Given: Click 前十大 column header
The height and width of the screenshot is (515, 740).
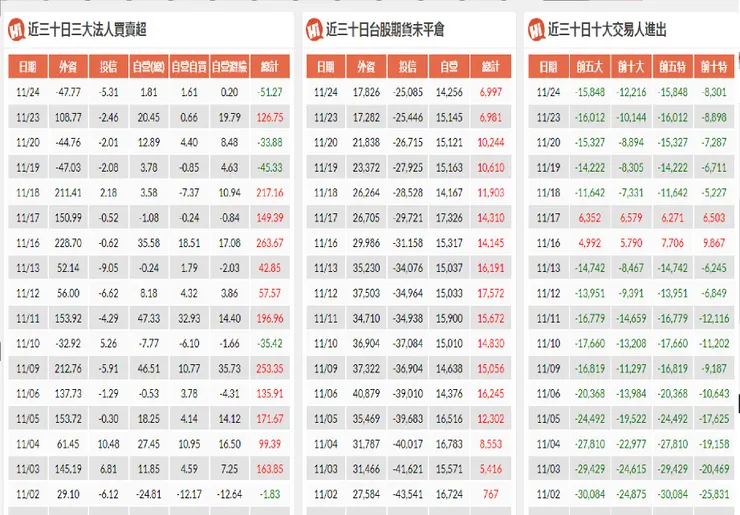Looking at the screenshot, I should click(631, 67).
